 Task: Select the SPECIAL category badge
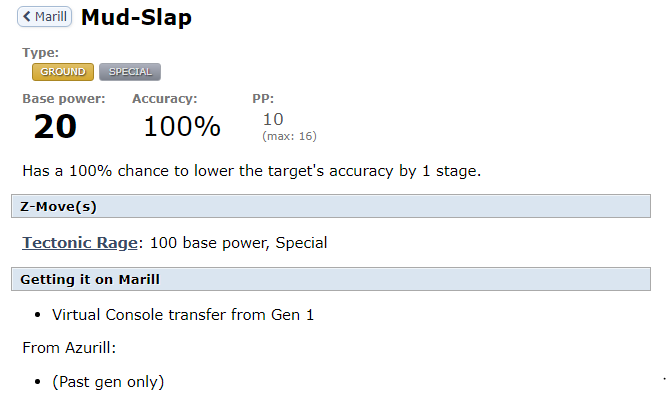coord(130,72)
